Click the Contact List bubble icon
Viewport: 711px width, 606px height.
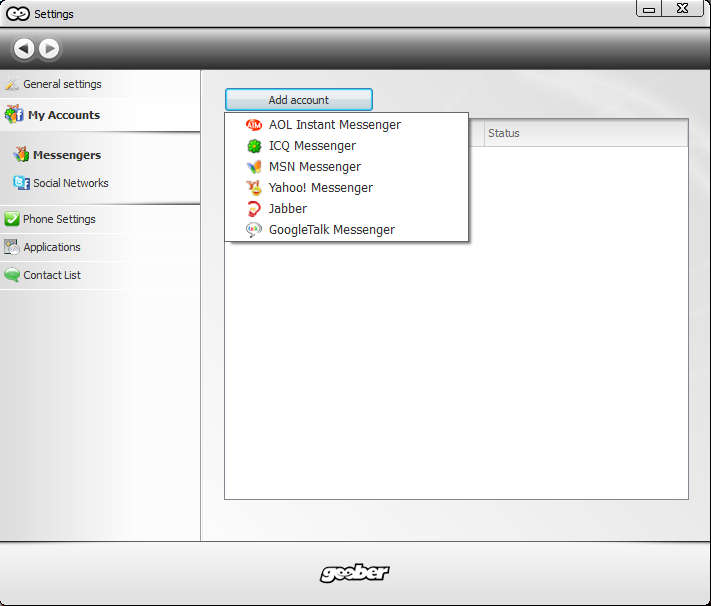tap(12, 275)
